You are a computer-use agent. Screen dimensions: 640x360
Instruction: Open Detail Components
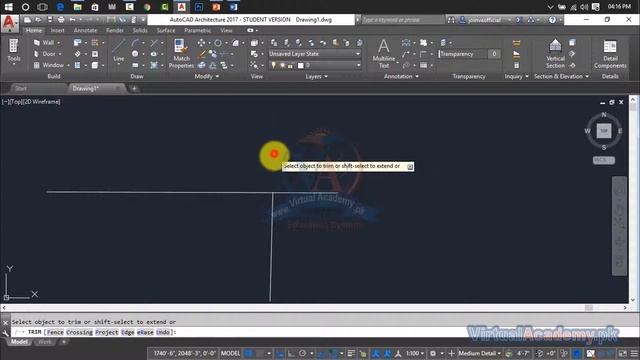click(x=610, y=53)
